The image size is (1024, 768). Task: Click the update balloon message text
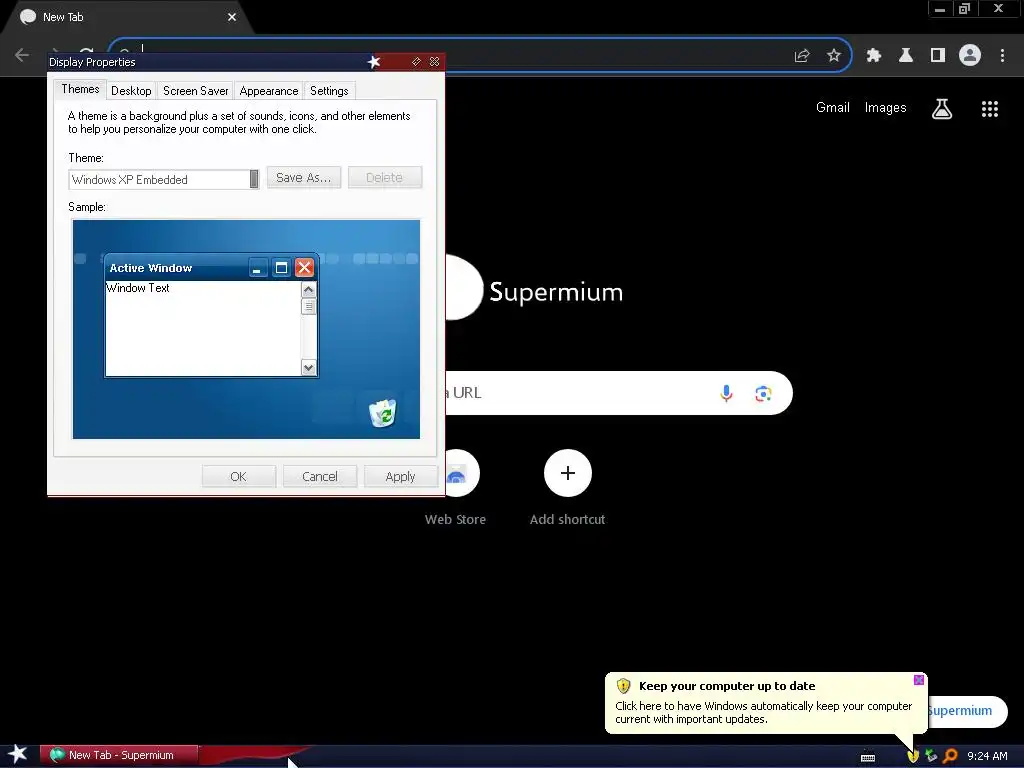763,712
